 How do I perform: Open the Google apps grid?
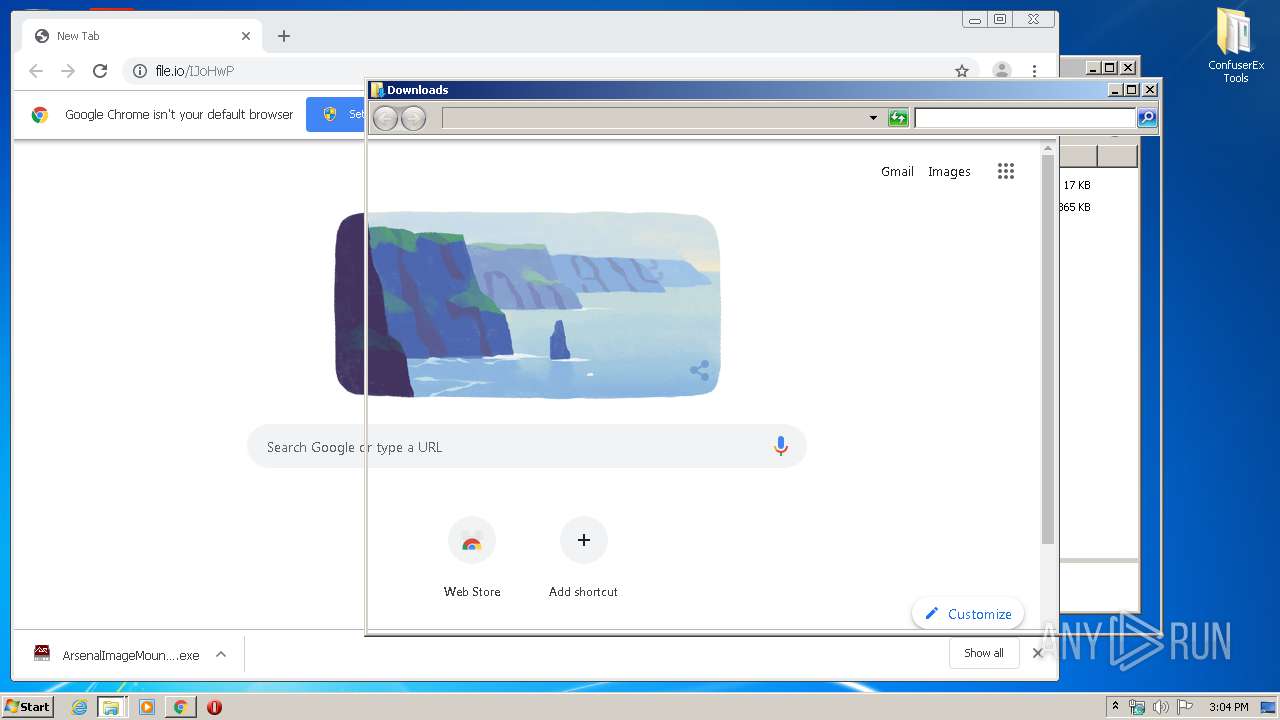click(1006, 171)
